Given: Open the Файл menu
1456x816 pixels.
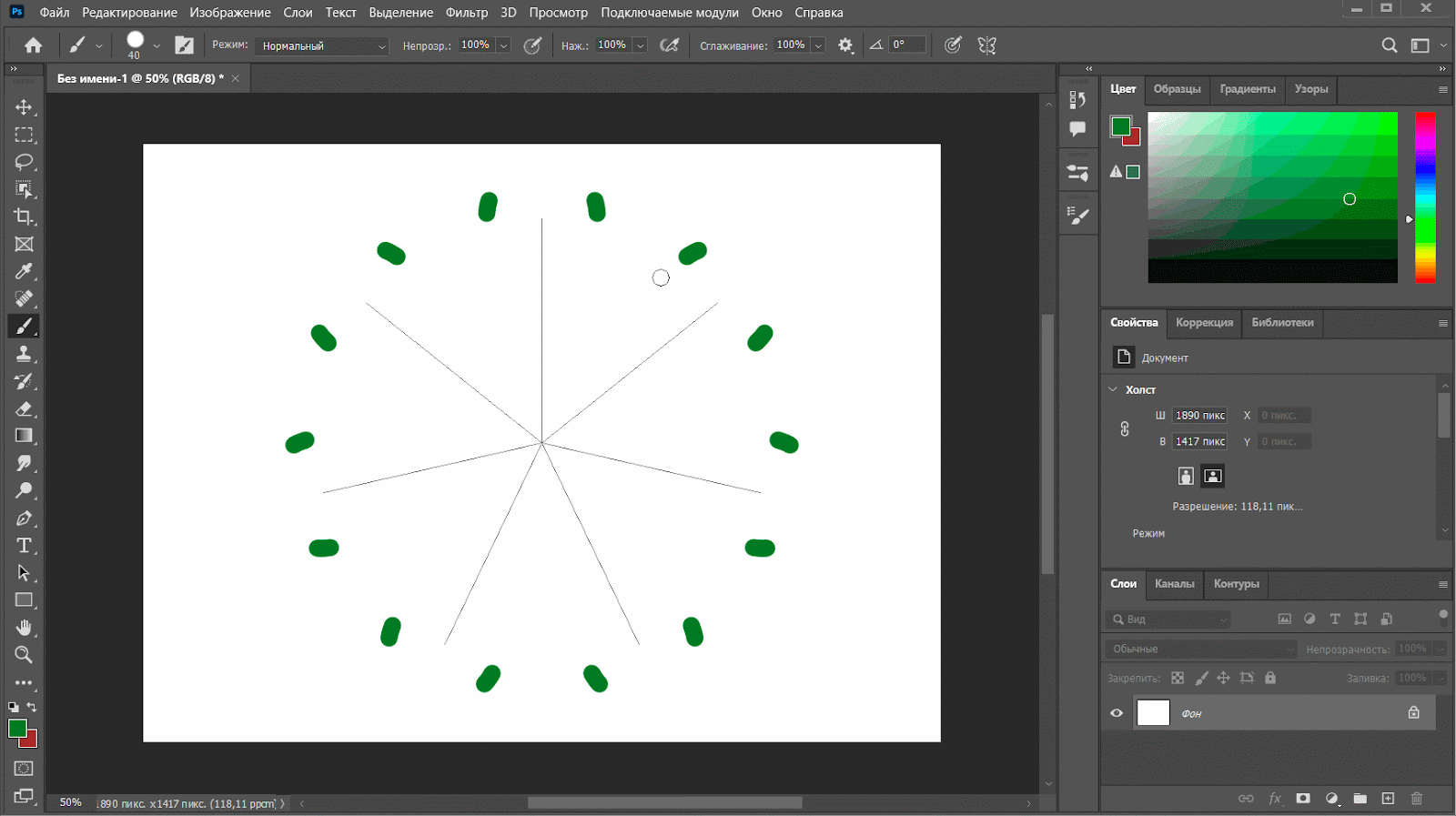Looking at the screenshot, I should tap(55, 13).
